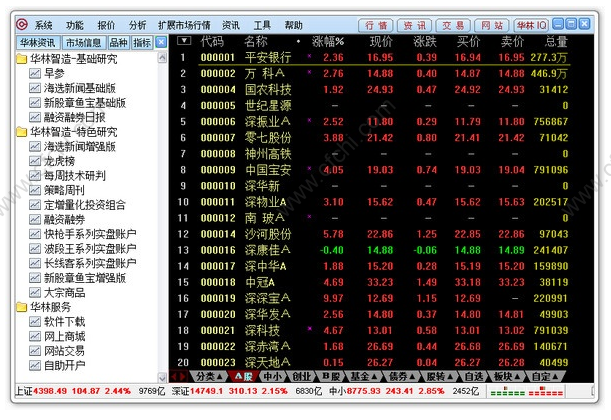Open the 早参 chart icon
The width and height of the screenshot is (611, 420).
click(35, 73)
